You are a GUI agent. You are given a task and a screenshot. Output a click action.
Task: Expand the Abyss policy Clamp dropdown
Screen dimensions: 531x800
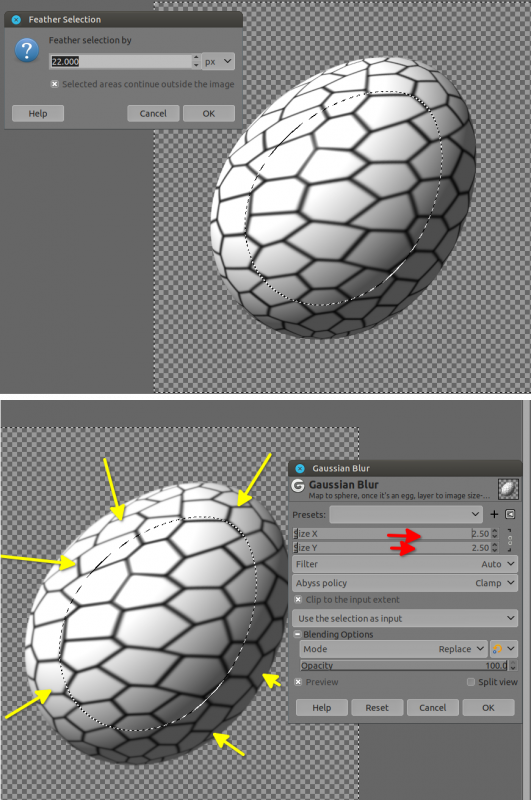point(405,583)
